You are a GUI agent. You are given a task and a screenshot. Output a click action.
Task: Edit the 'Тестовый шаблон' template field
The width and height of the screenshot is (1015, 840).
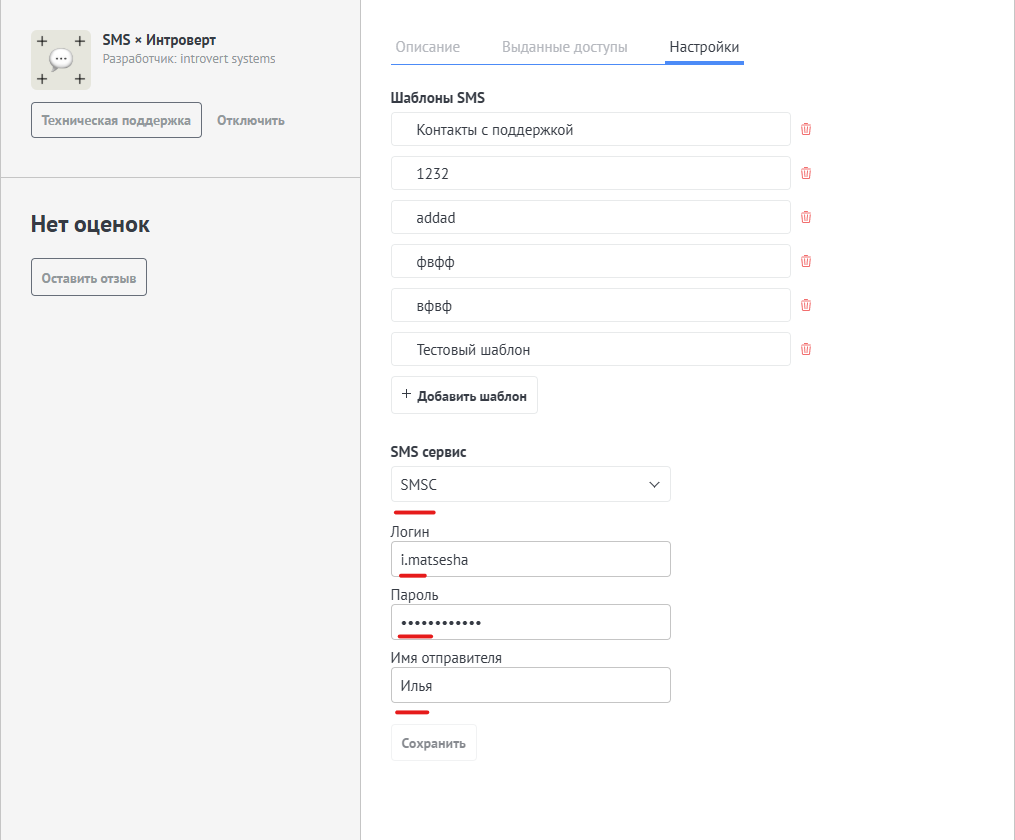(x=591, y=349)
